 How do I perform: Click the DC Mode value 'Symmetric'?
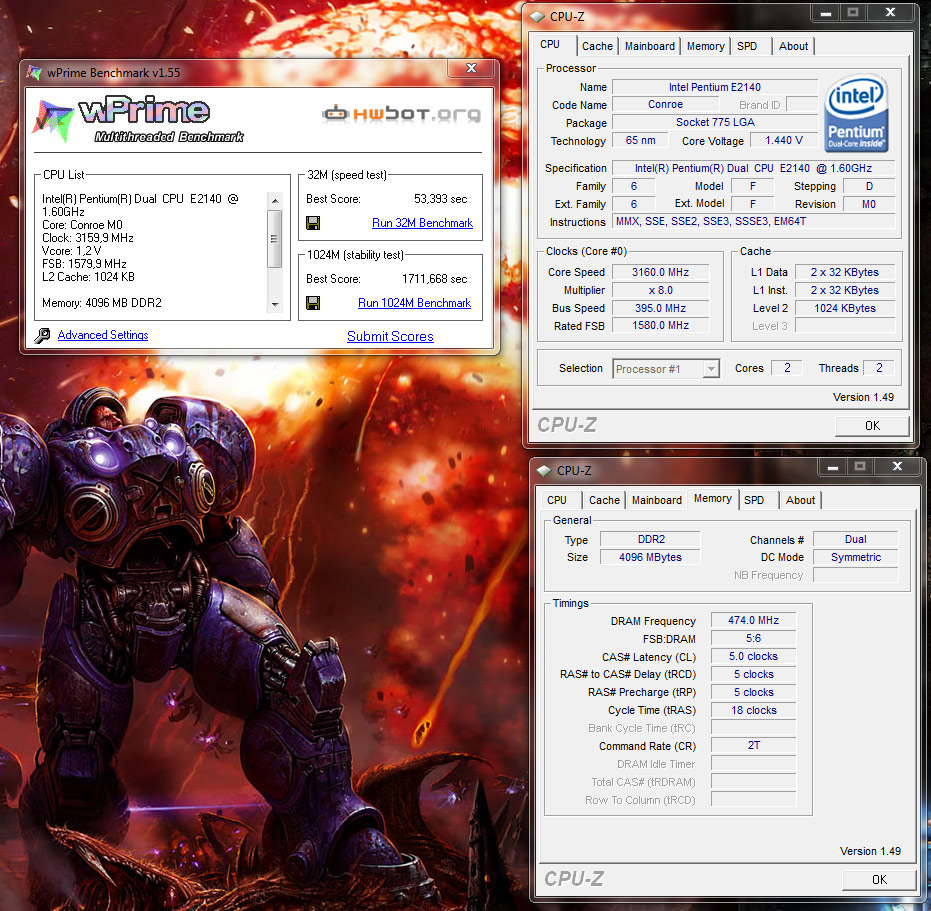[856, 557]
